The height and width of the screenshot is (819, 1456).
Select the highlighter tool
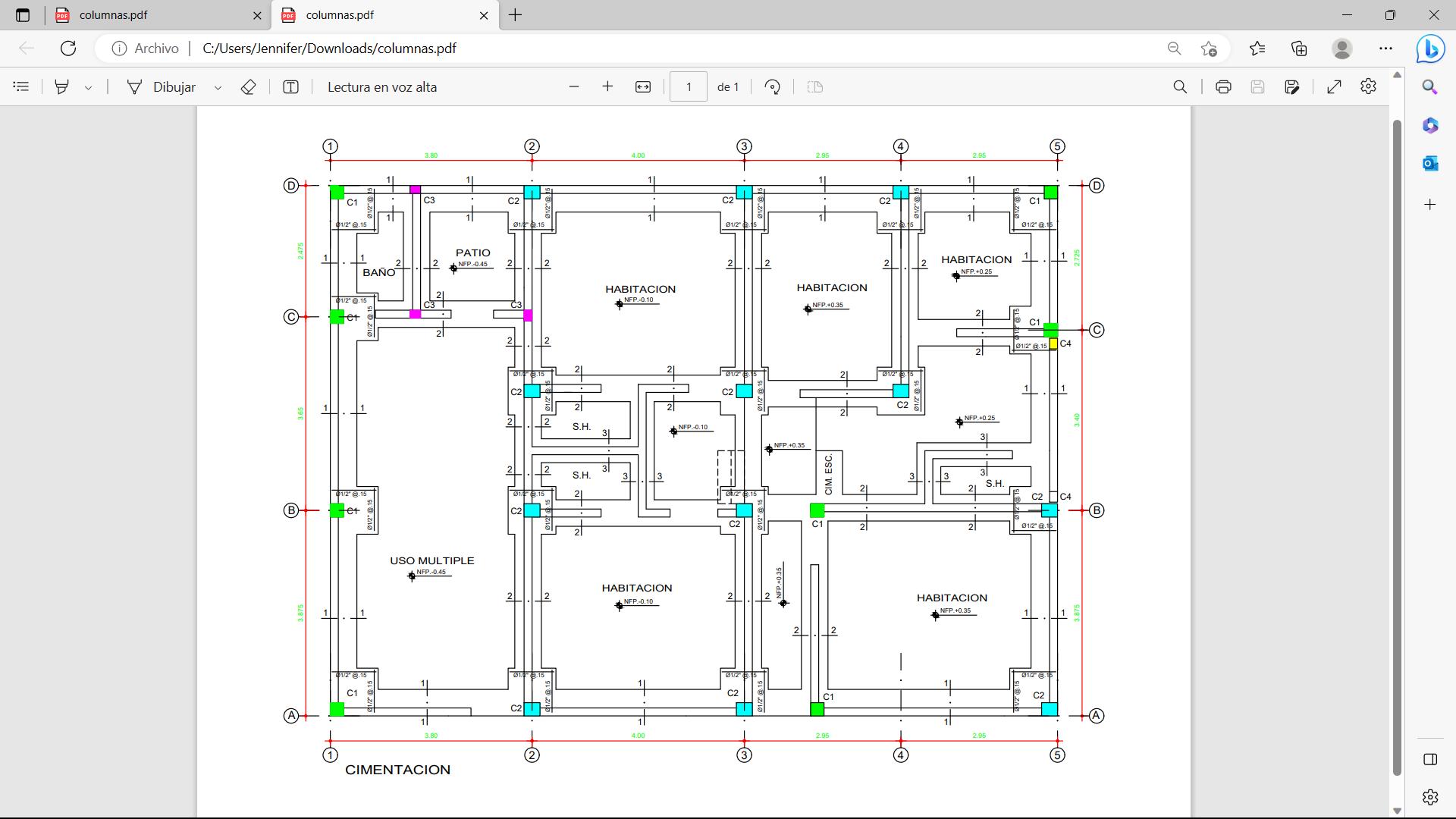click(62, 87)
